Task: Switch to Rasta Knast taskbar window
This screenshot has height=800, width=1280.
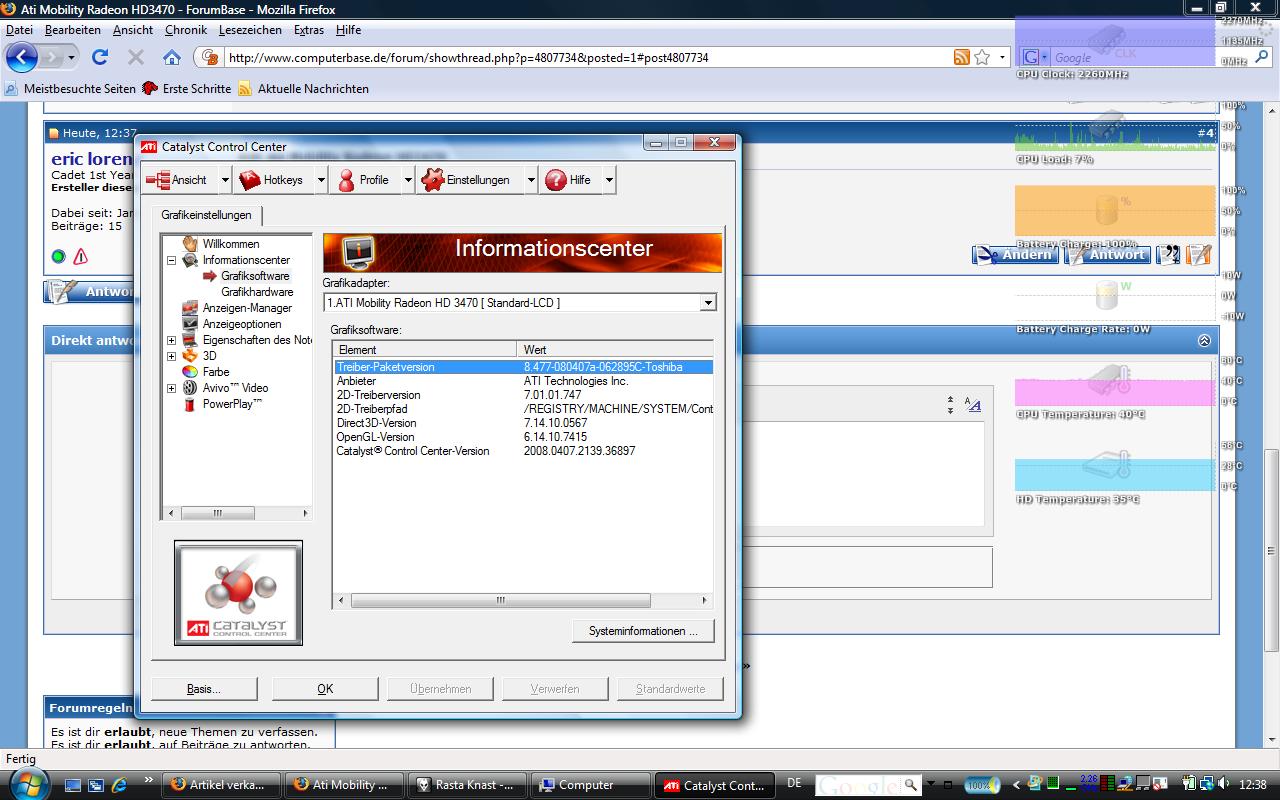Action: (x=467, y=785)
